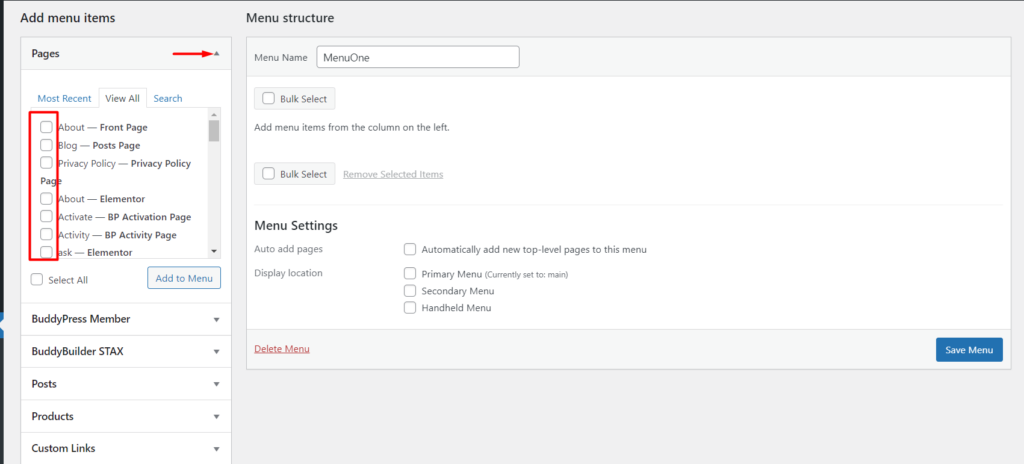Click the Save Menu button
The height and width of the screenshot is (464, 1024).
pyautogui.click(x=969, y=350)
